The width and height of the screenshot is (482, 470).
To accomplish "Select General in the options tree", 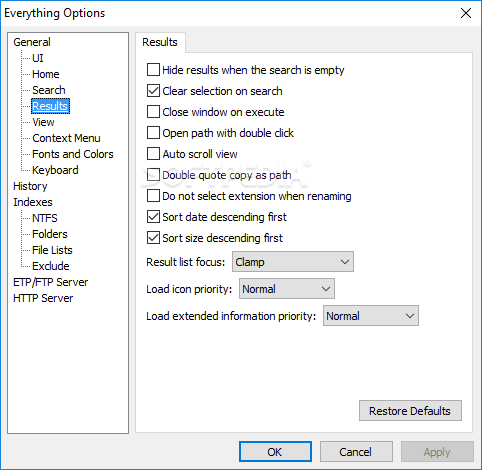I will 32,42.
